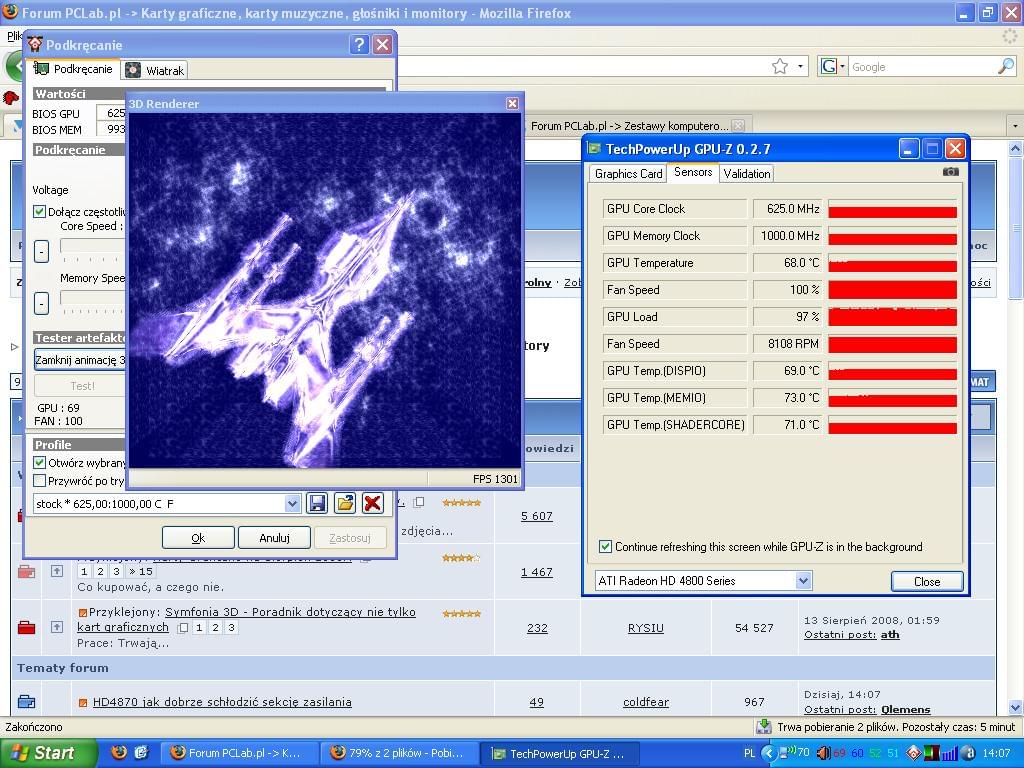Save the overclocking profile with the floppy icon
Viewport: 1024px width, 768px height.
coord(317,503)
